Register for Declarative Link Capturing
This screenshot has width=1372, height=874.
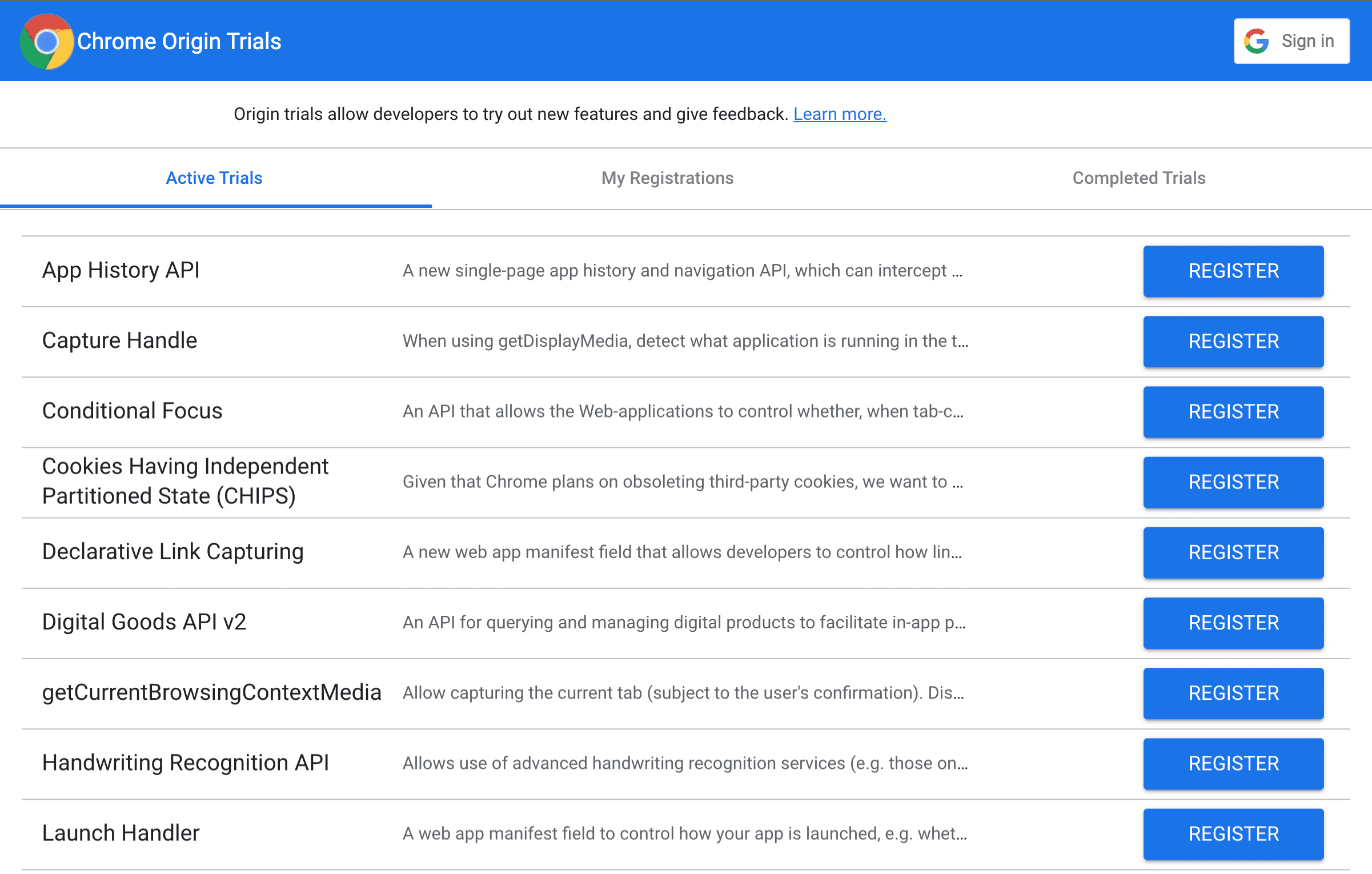(x=1232, y=552)
